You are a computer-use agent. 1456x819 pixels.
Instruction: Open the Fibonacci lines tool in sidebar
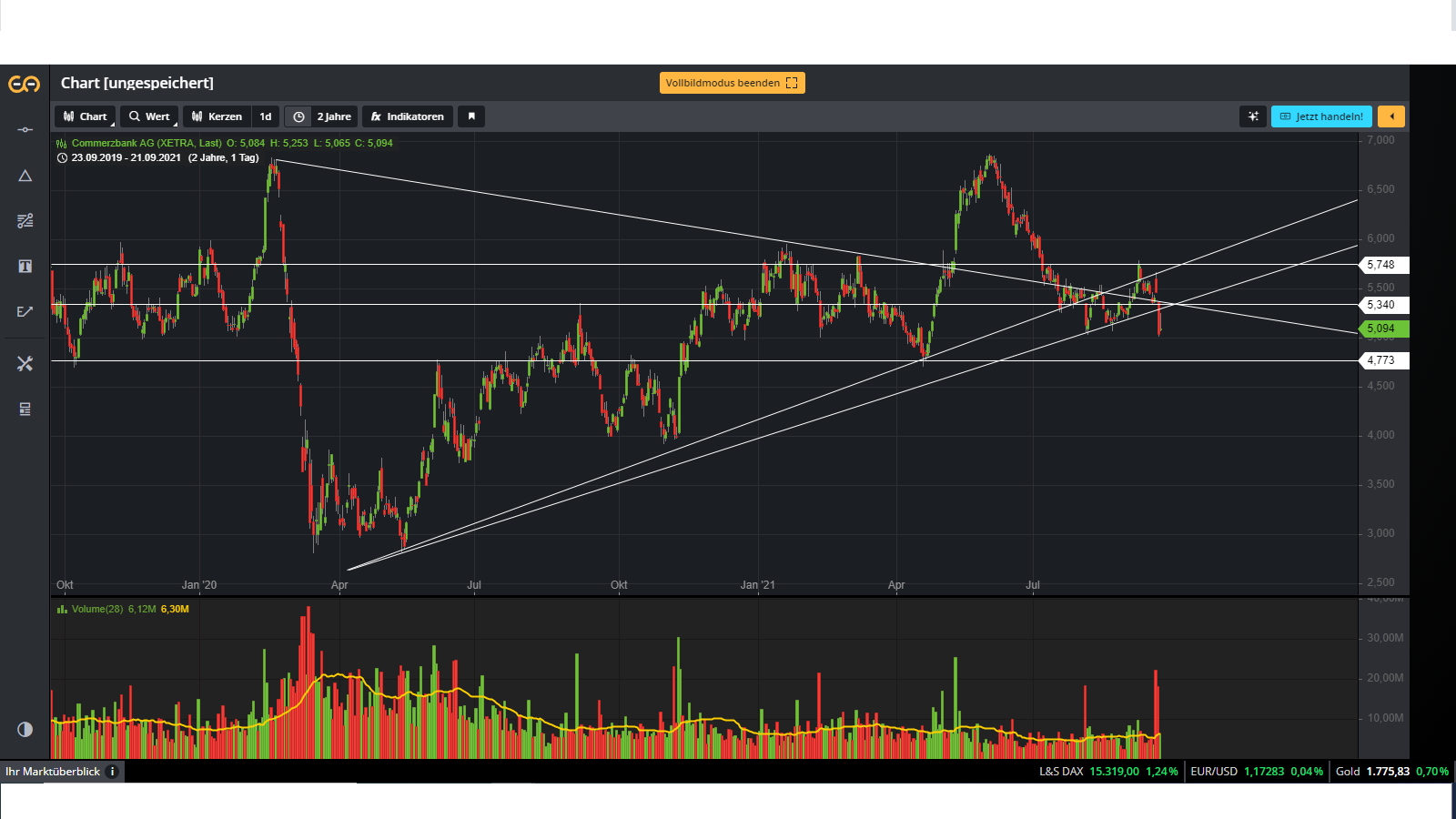pyautogui.click(x=25, y=221)
